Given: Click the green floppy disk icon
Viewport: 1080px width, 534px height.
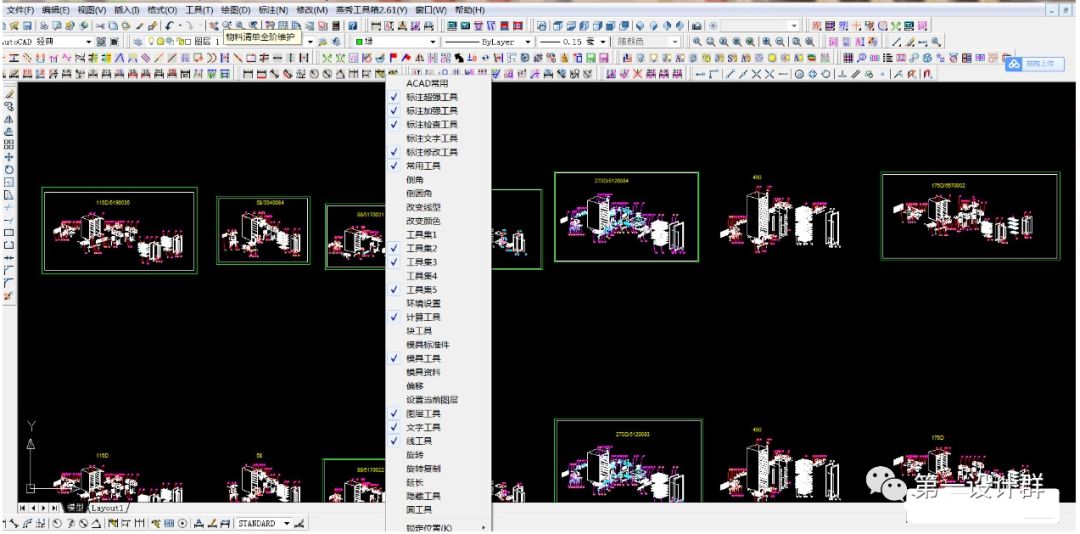Looking at the screenshot, I should click(591, 58).
